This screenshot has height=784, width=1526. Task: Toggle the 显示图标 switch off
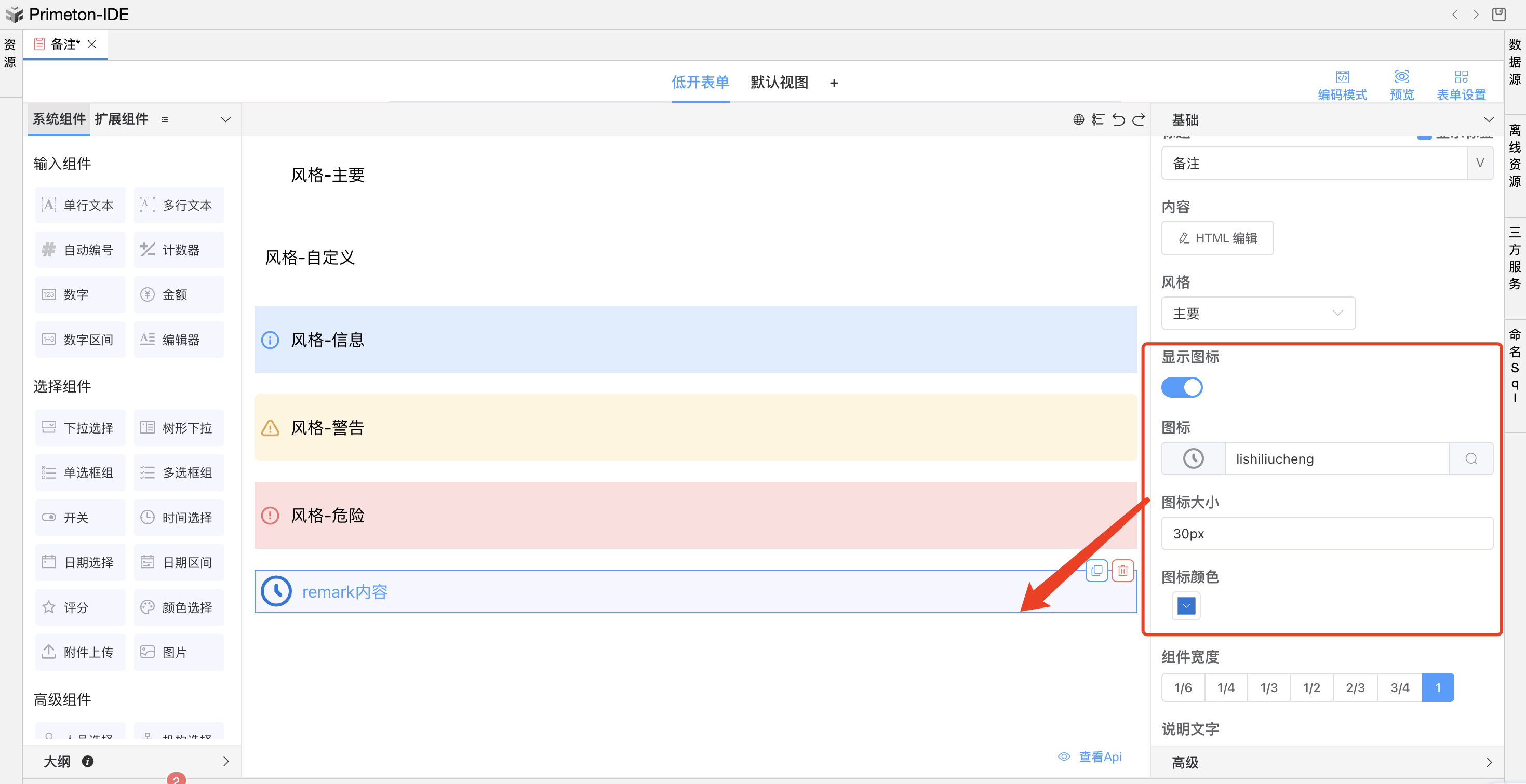coord(1182,388)
